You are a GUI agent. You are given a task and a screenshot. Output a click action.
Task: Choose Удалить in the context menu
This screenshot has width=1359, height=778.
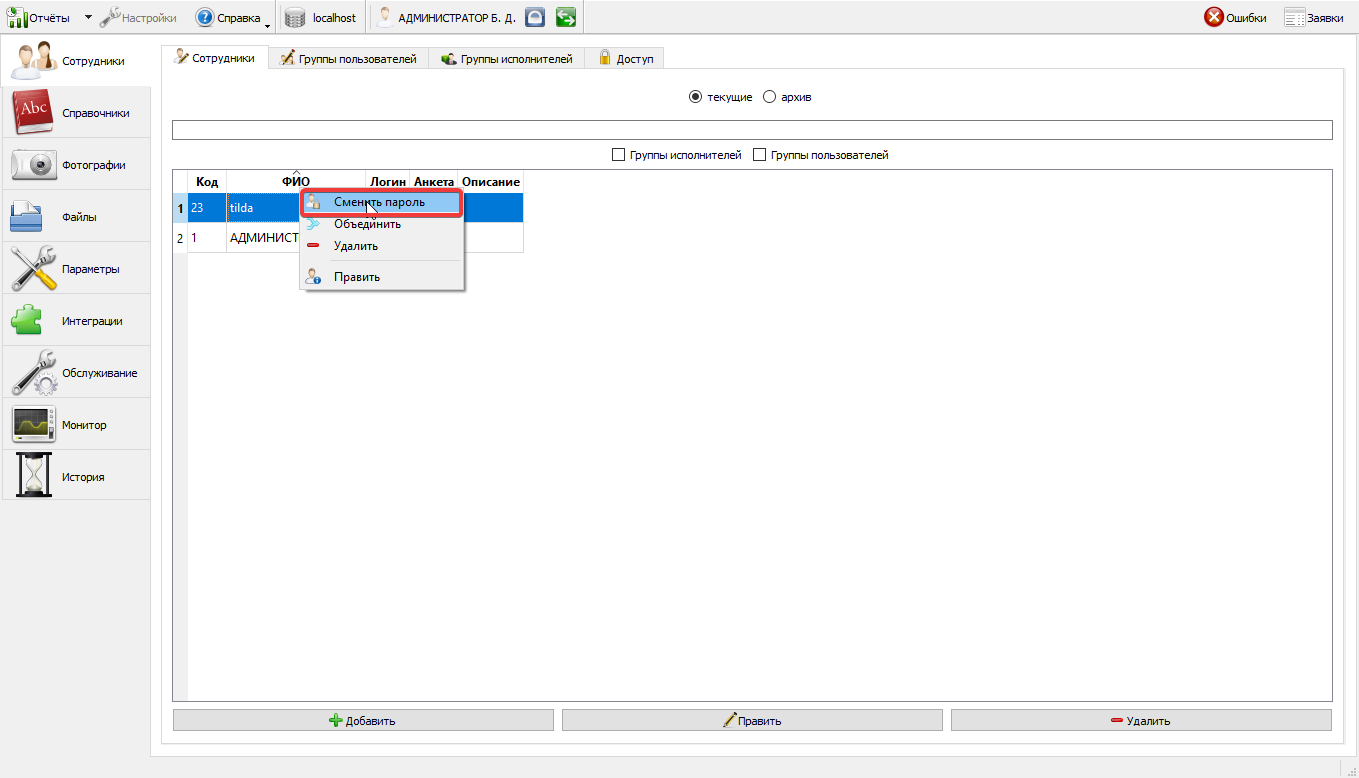(381, 246)
